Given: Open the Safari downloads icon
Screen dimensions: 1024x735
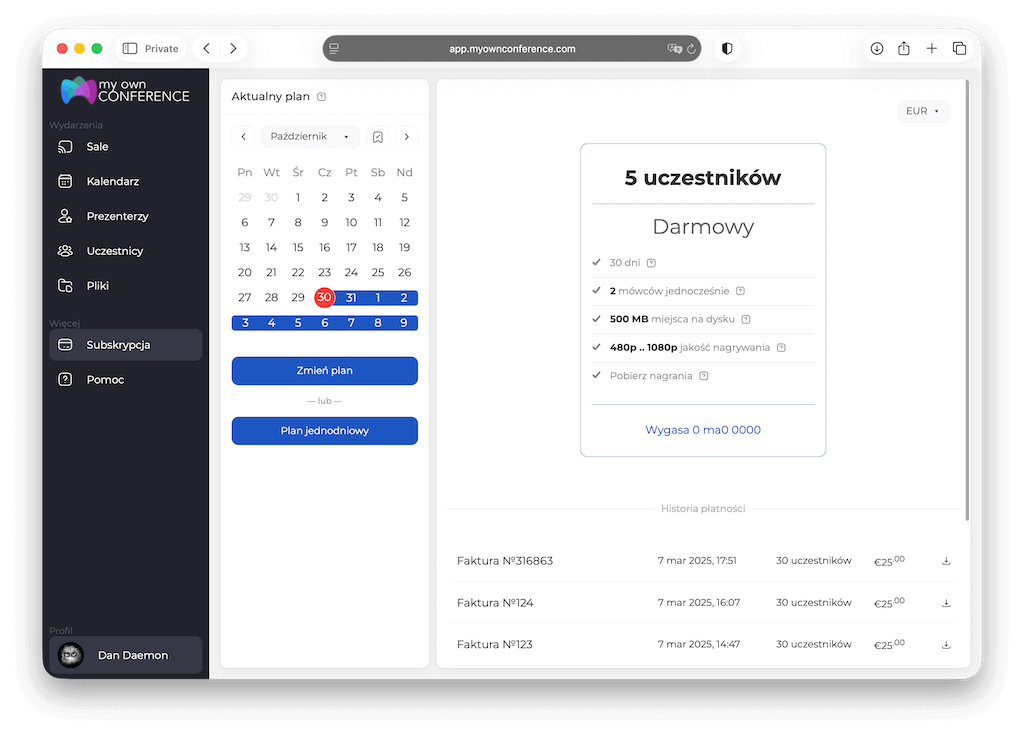Looking at the screenshot, I should [877, 48].
